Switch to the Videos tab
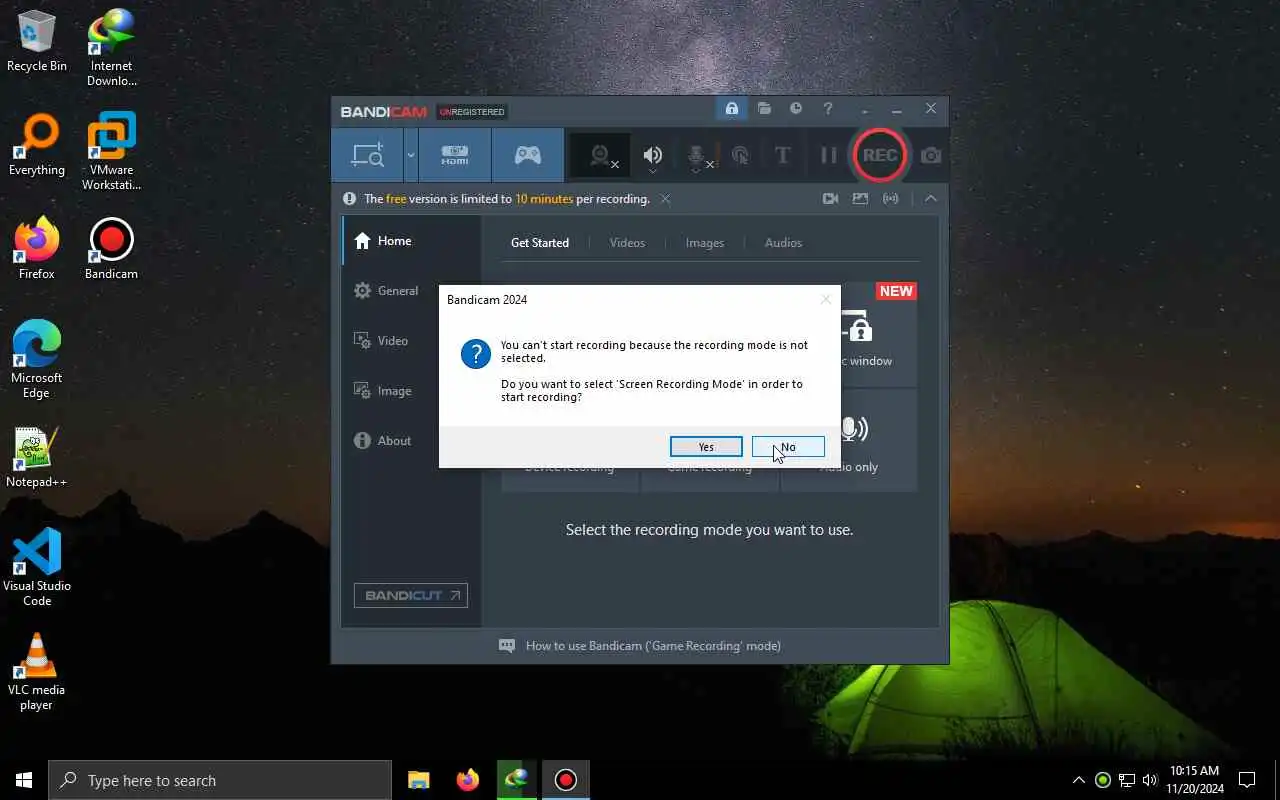The image size is (1280, 800). 627,243
